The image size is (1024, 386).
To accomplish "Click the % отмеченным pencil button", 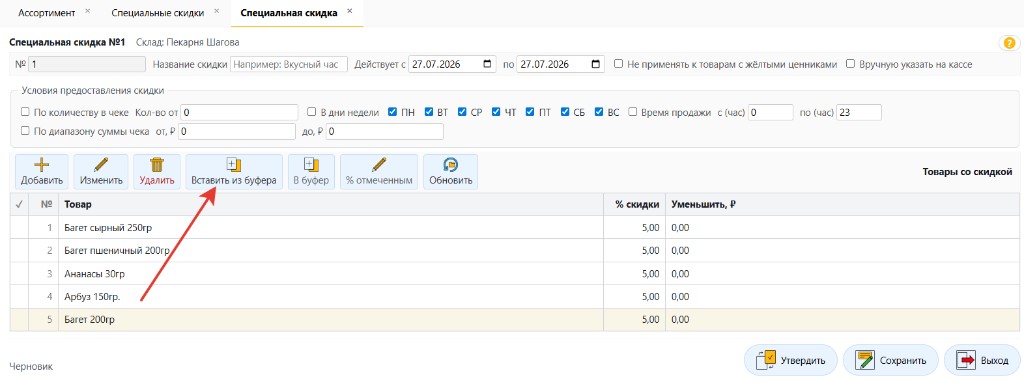I will (x=379, y=172).
